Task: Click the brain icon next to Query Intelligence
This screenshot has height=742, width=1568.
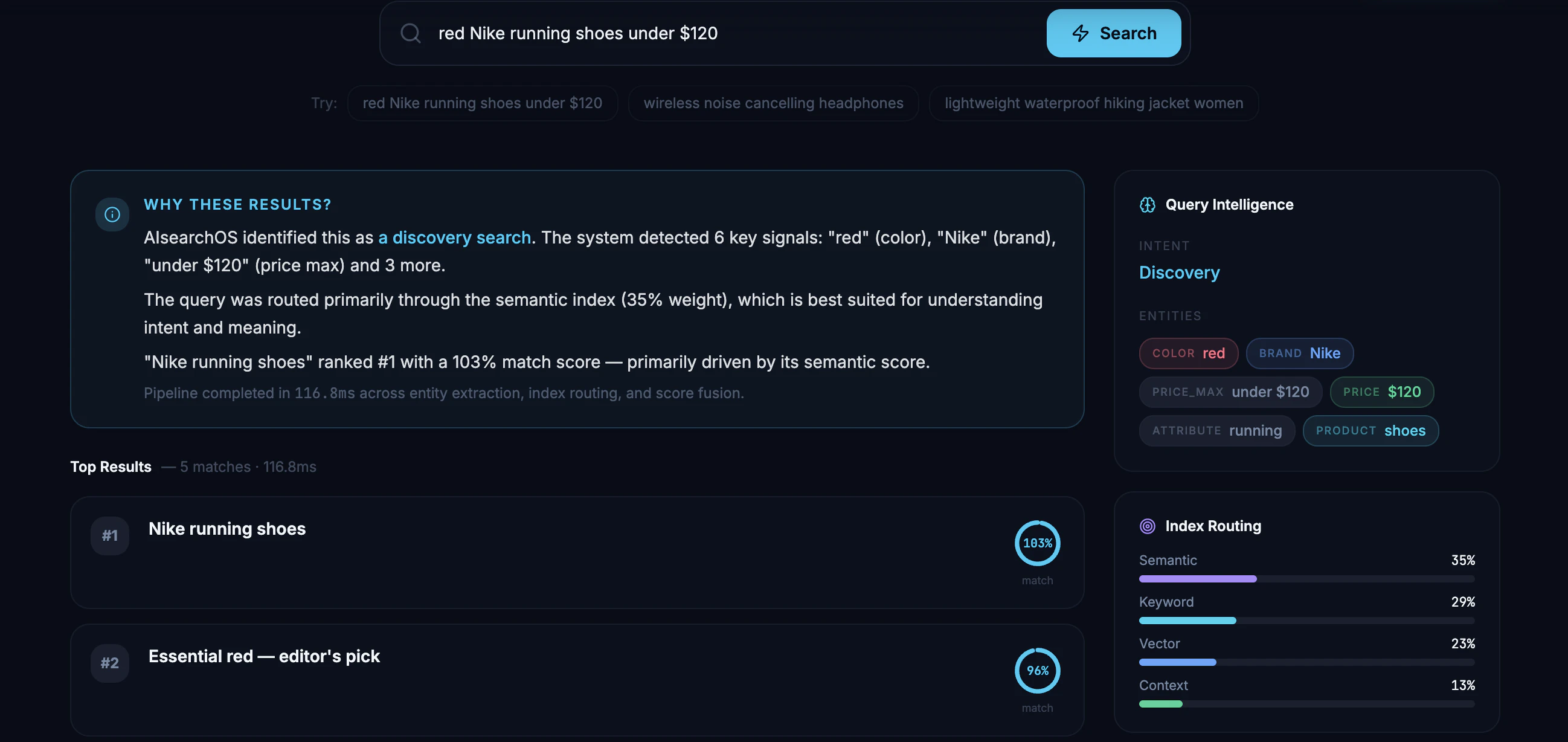Action: point(1147,204)
